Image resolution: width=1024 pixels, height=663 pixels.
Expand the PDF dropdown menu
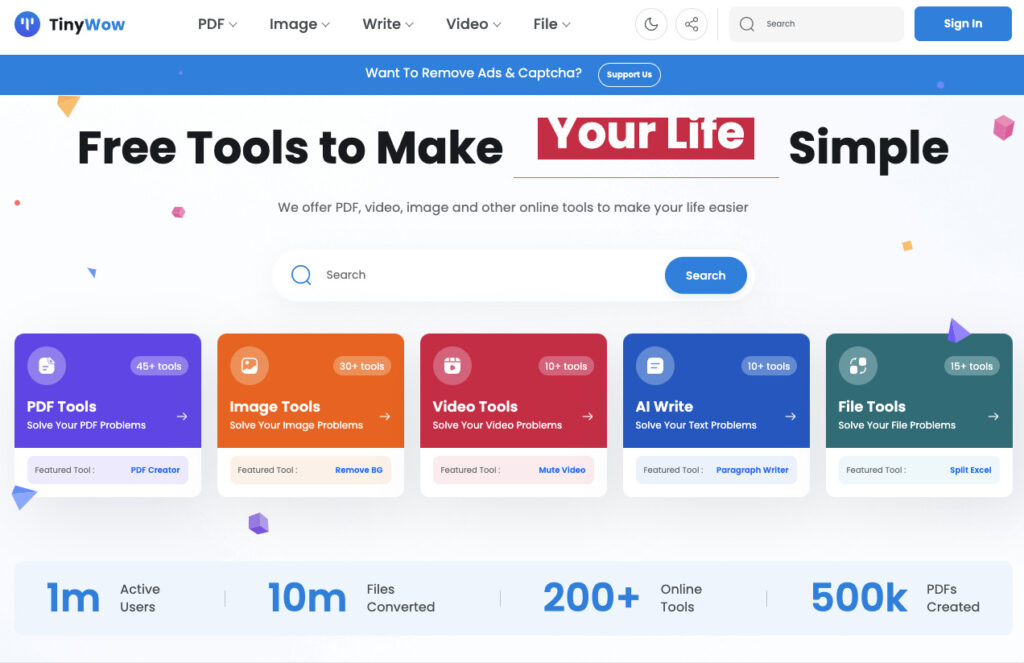(217, 24)
